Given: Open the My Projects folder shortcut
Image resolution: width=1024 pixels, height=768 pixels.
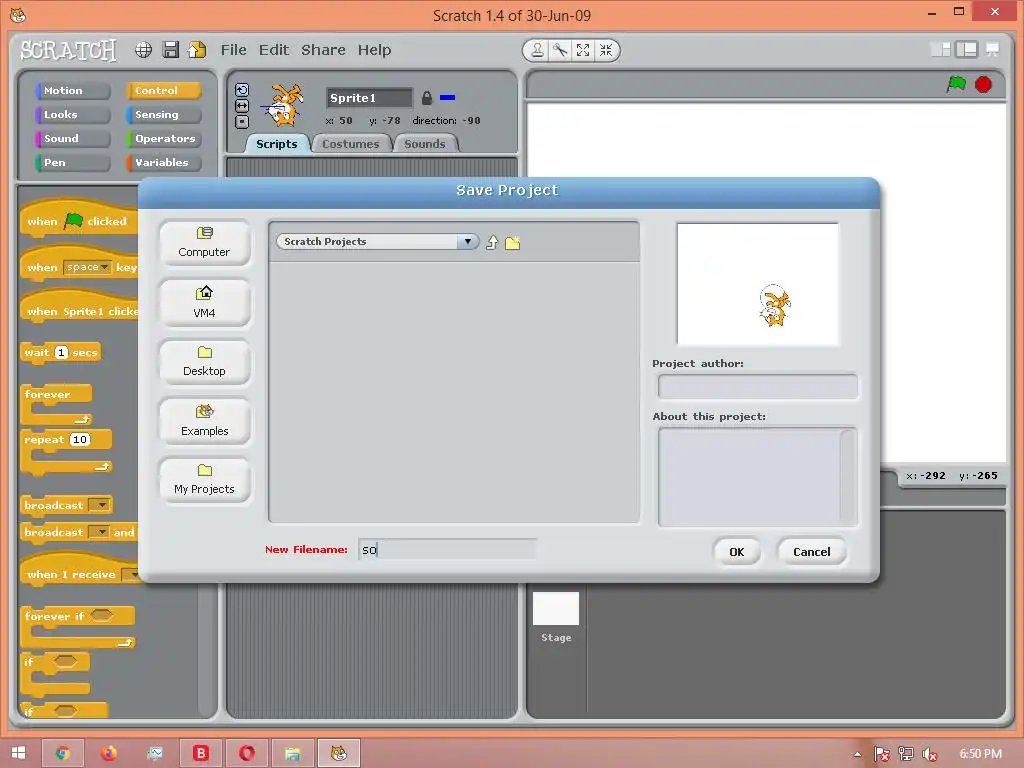Looking at the screenshot, I should tap(204, 480).
